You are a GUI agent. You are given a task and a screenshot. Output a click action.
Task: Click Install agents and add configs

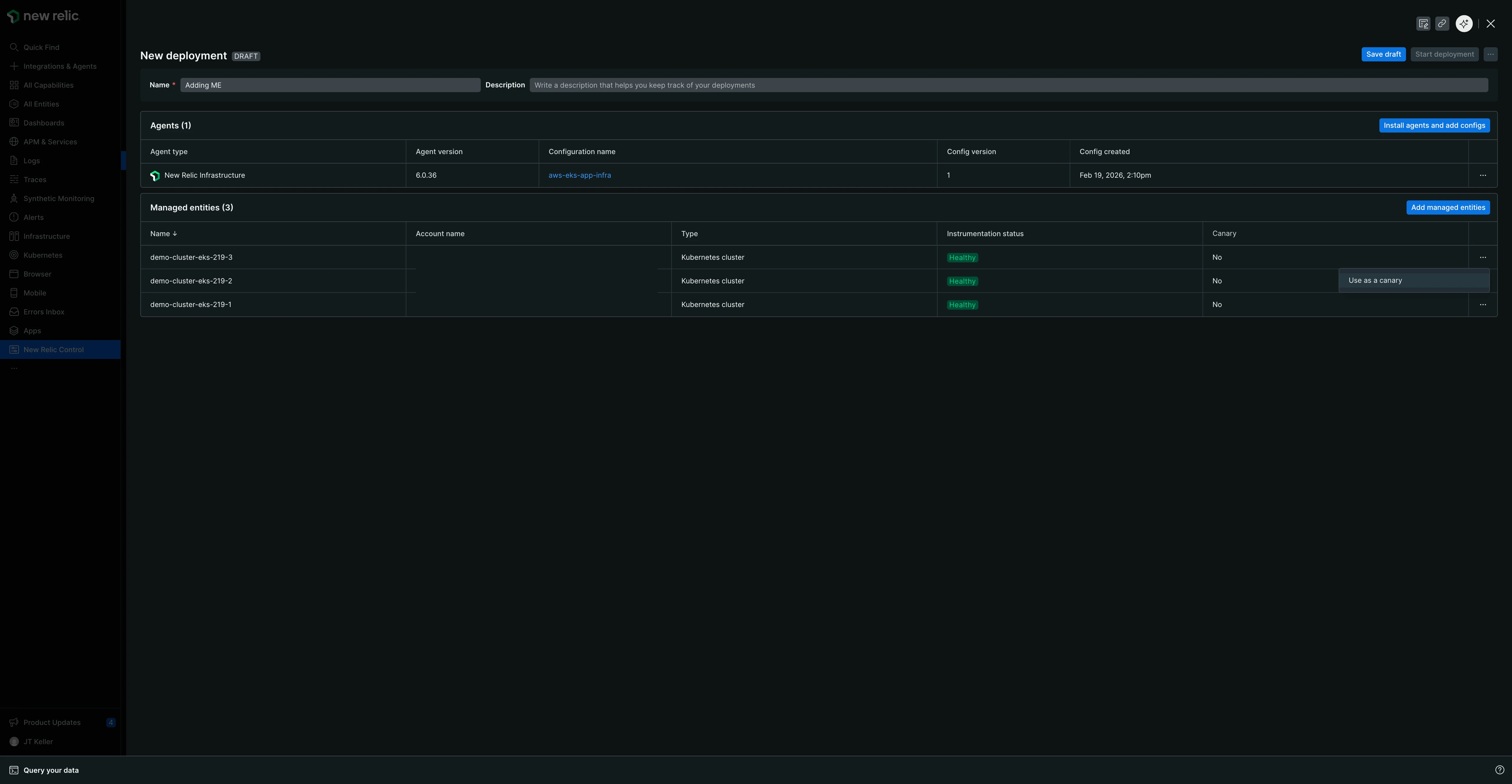point(1434,125)
